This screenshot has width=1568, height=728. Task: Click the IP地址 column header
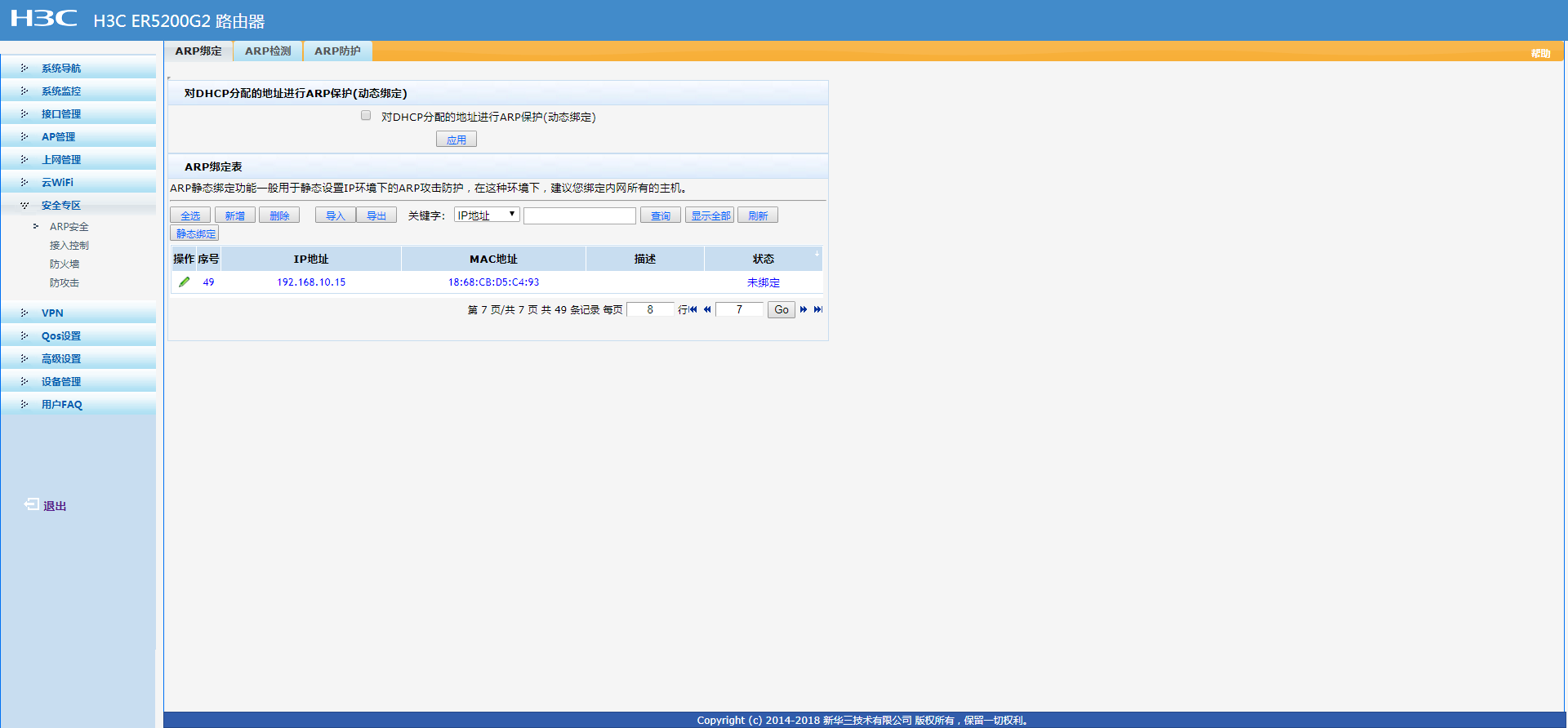(311, 259)
